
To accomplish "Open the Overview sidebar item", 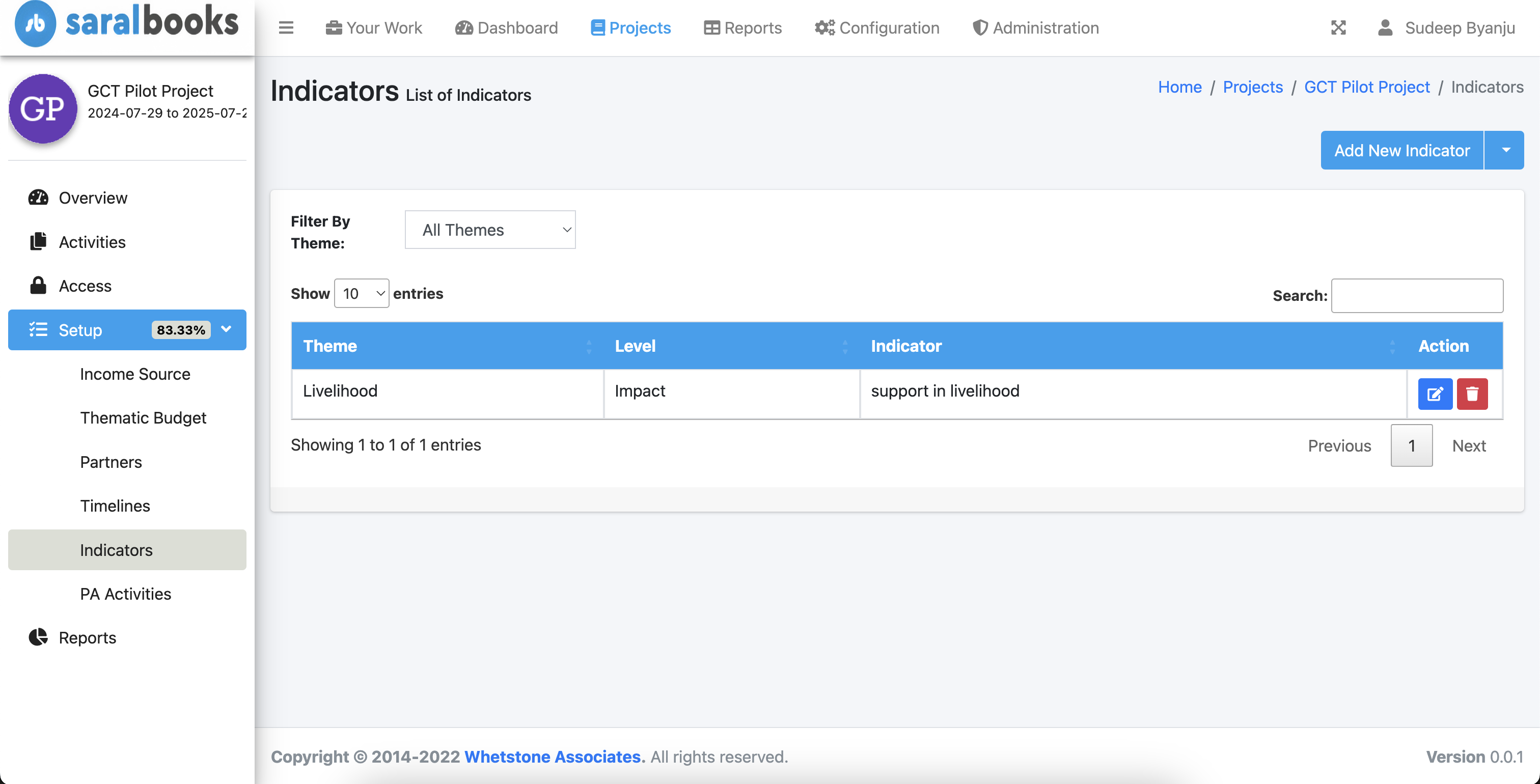I will (x=127, y=198).
